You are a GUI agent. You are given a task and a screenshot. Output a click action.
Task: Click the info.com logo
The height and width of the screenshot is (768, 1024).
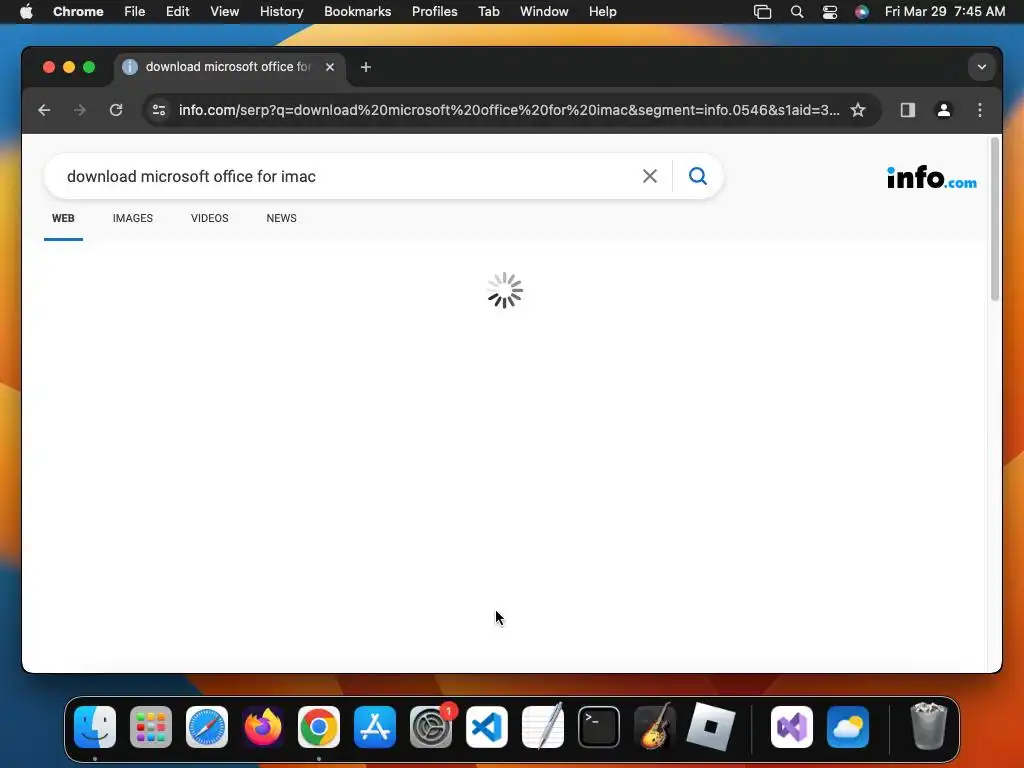[931, 177]
